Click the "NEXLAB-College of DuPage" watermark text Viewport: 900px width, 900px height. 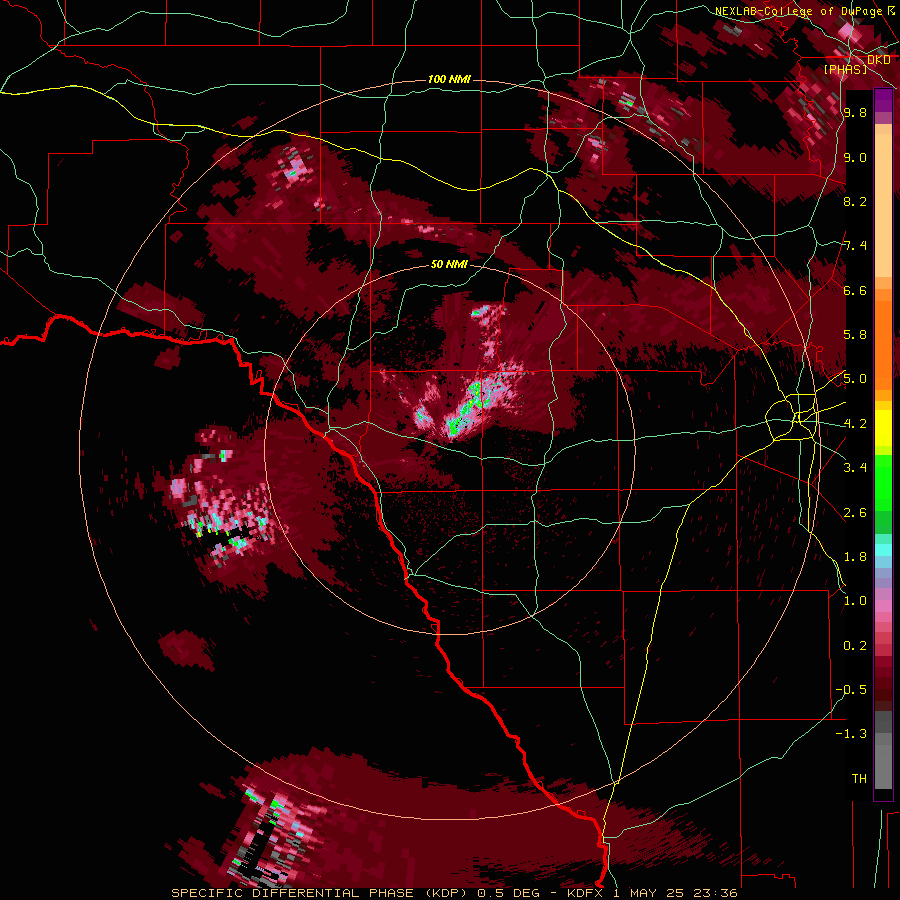(799, 11)
